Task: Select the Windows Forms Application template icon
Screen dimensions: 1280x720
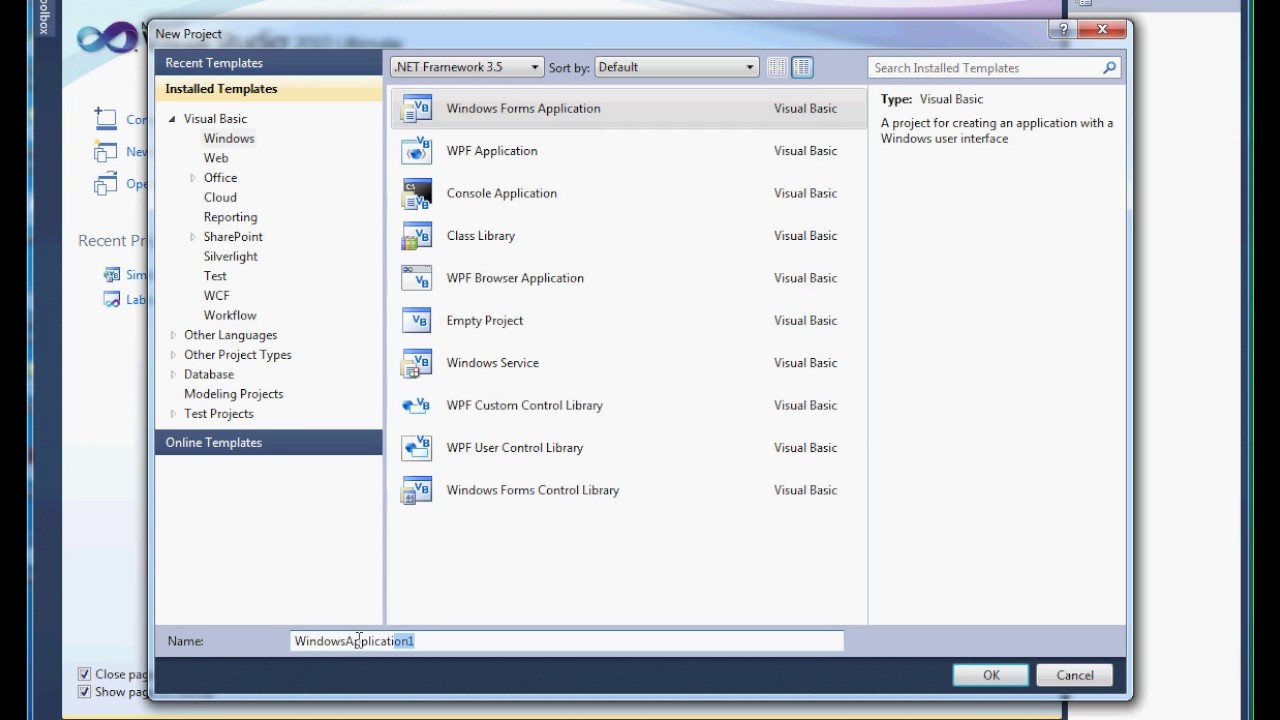Action: [416, 108]
